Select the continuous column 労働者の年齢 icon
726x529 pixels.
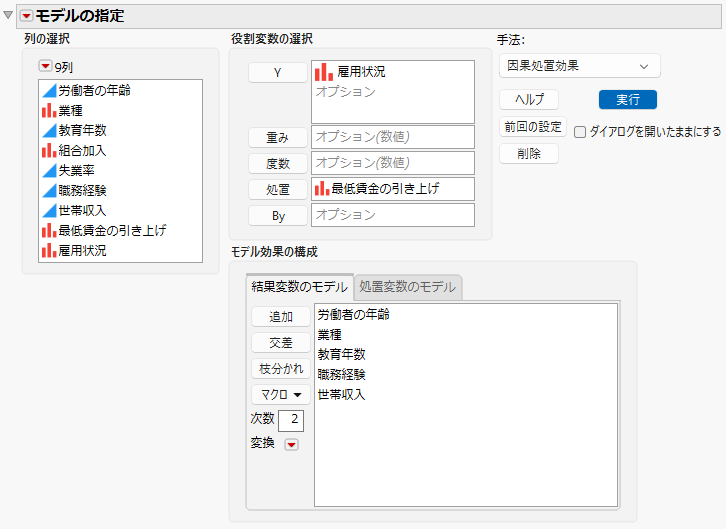pos(49,90)
